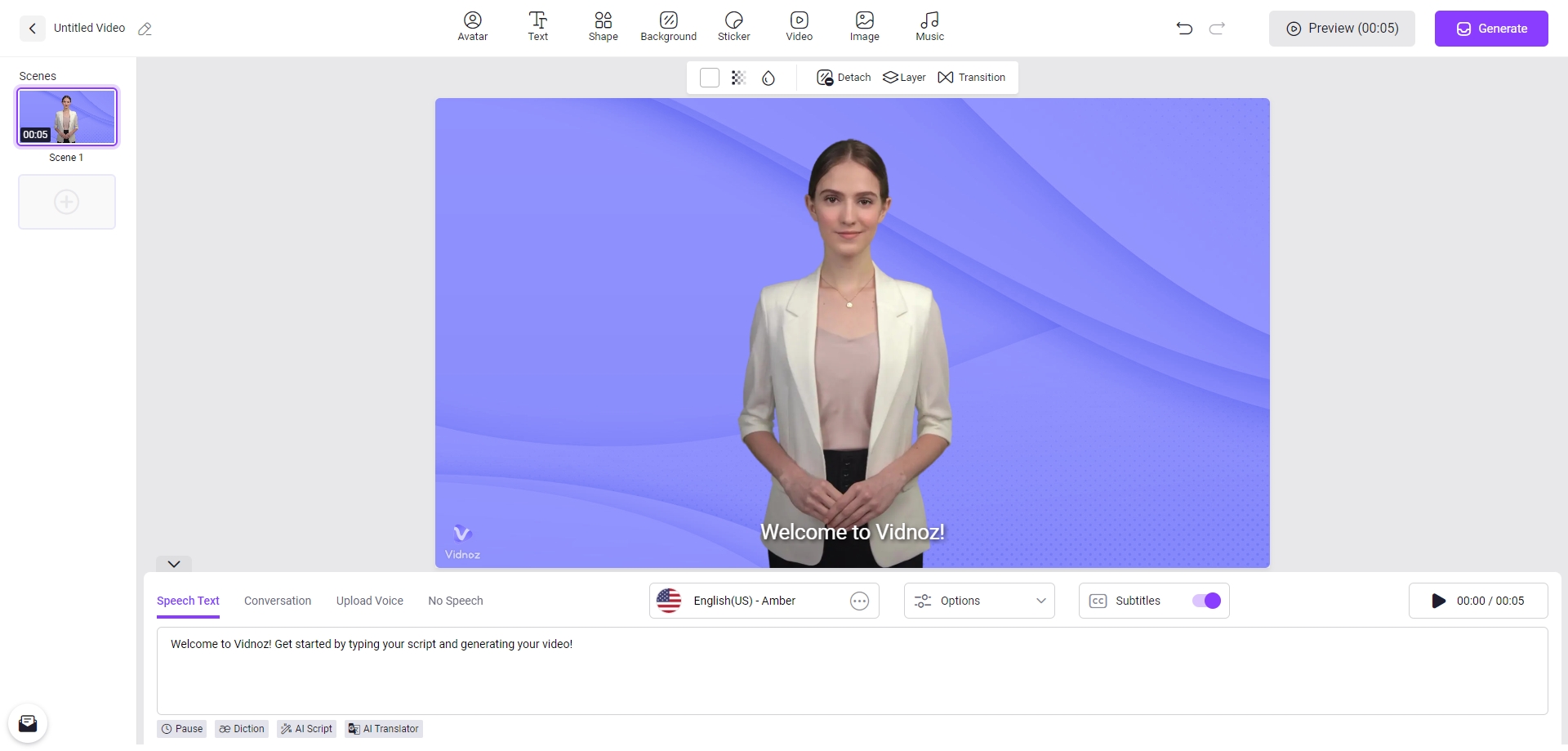Click the Generate button
The width and height of the screenshot is (1568, 751).
[x=1491, y=28]
